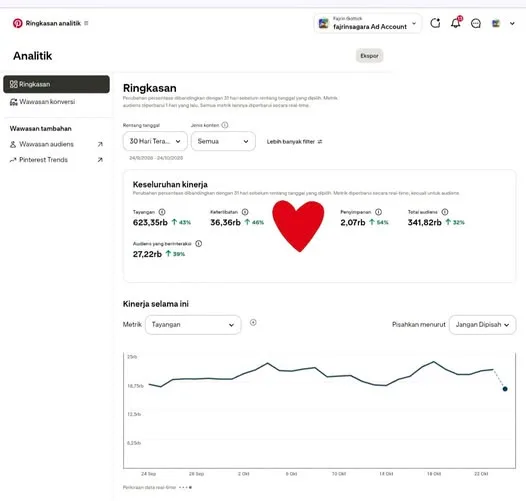Click the add metric plus icon

253,322
